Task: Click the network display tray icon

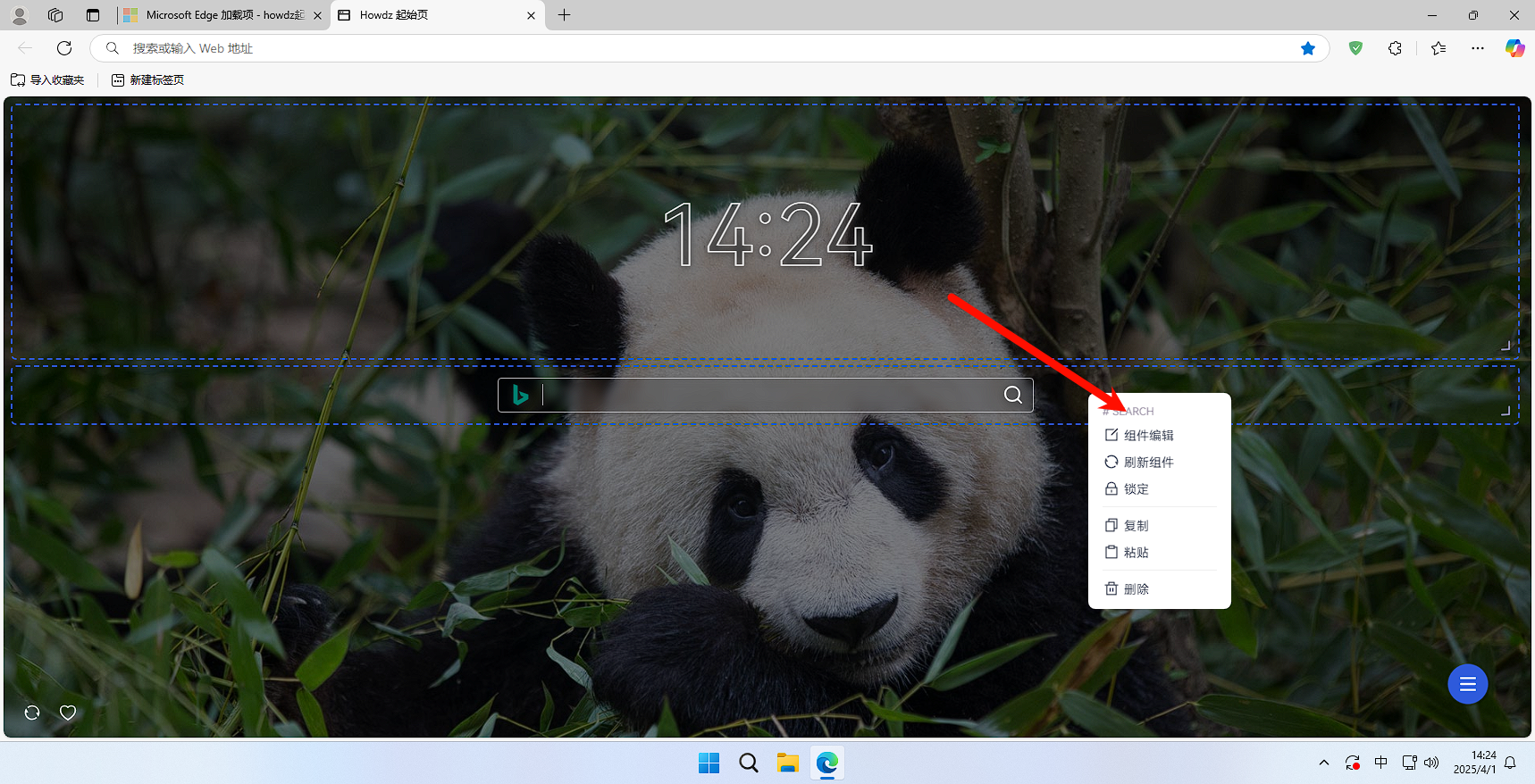Action: pos(1409,763)
